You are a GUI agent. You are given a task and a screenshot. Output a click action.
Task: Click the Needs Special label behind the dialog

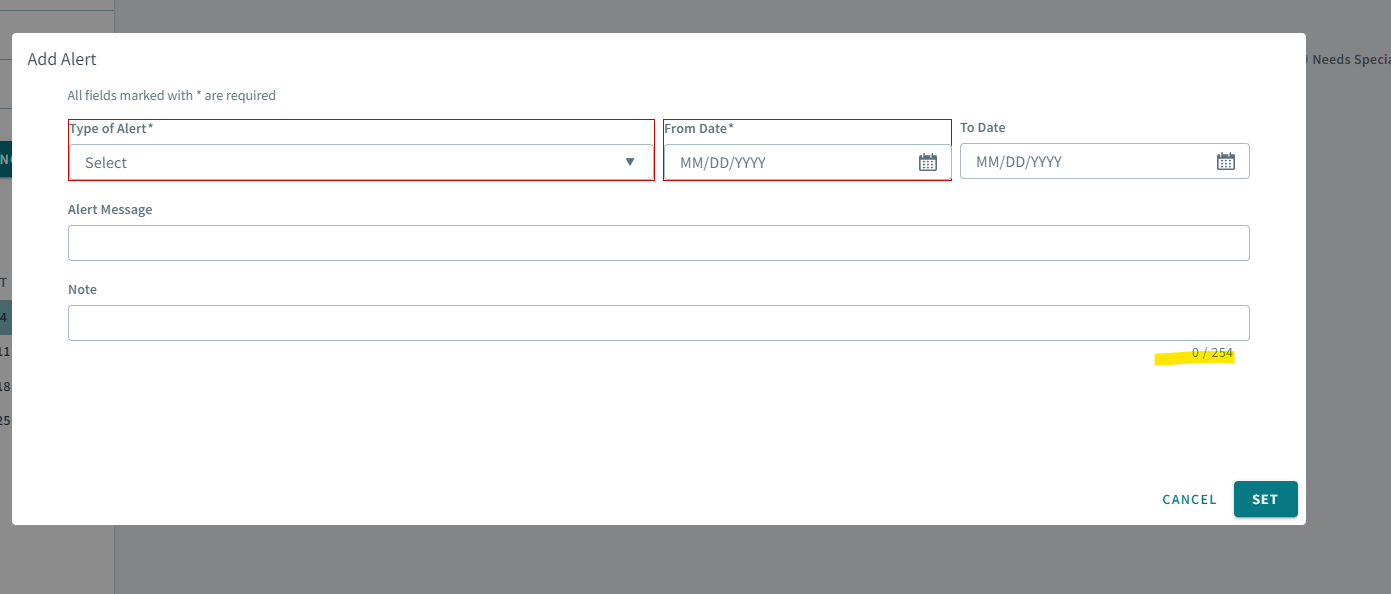[x=1350, y=59]
